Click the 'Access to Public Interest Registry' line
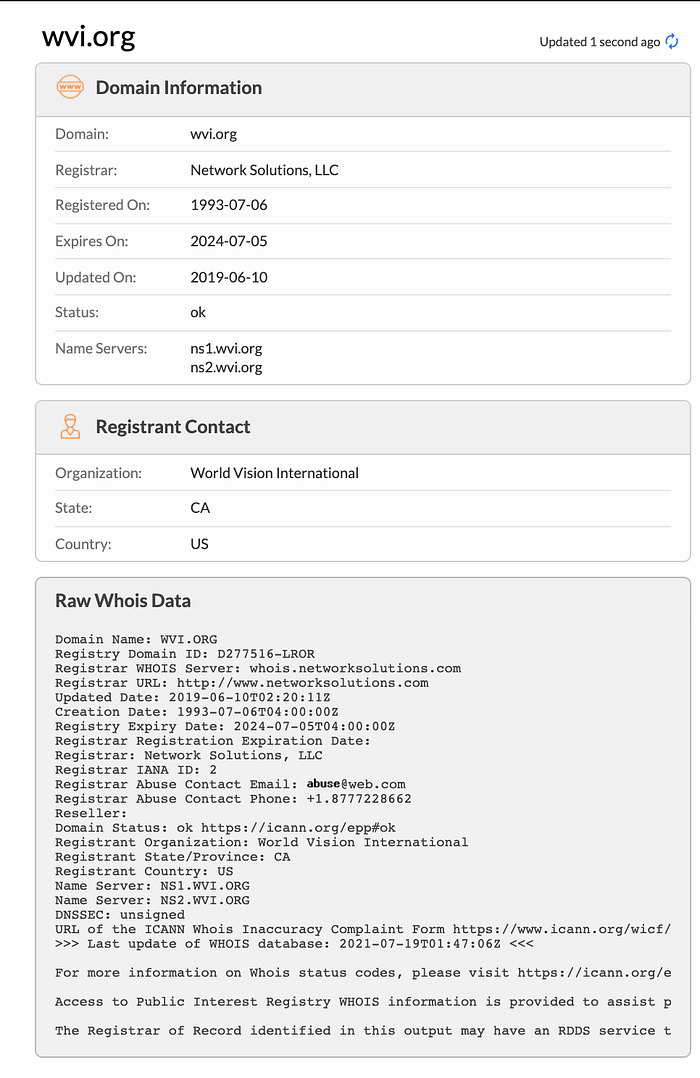The height and width of the screenshot is (1078, 700). click(x=363, y=1002)
